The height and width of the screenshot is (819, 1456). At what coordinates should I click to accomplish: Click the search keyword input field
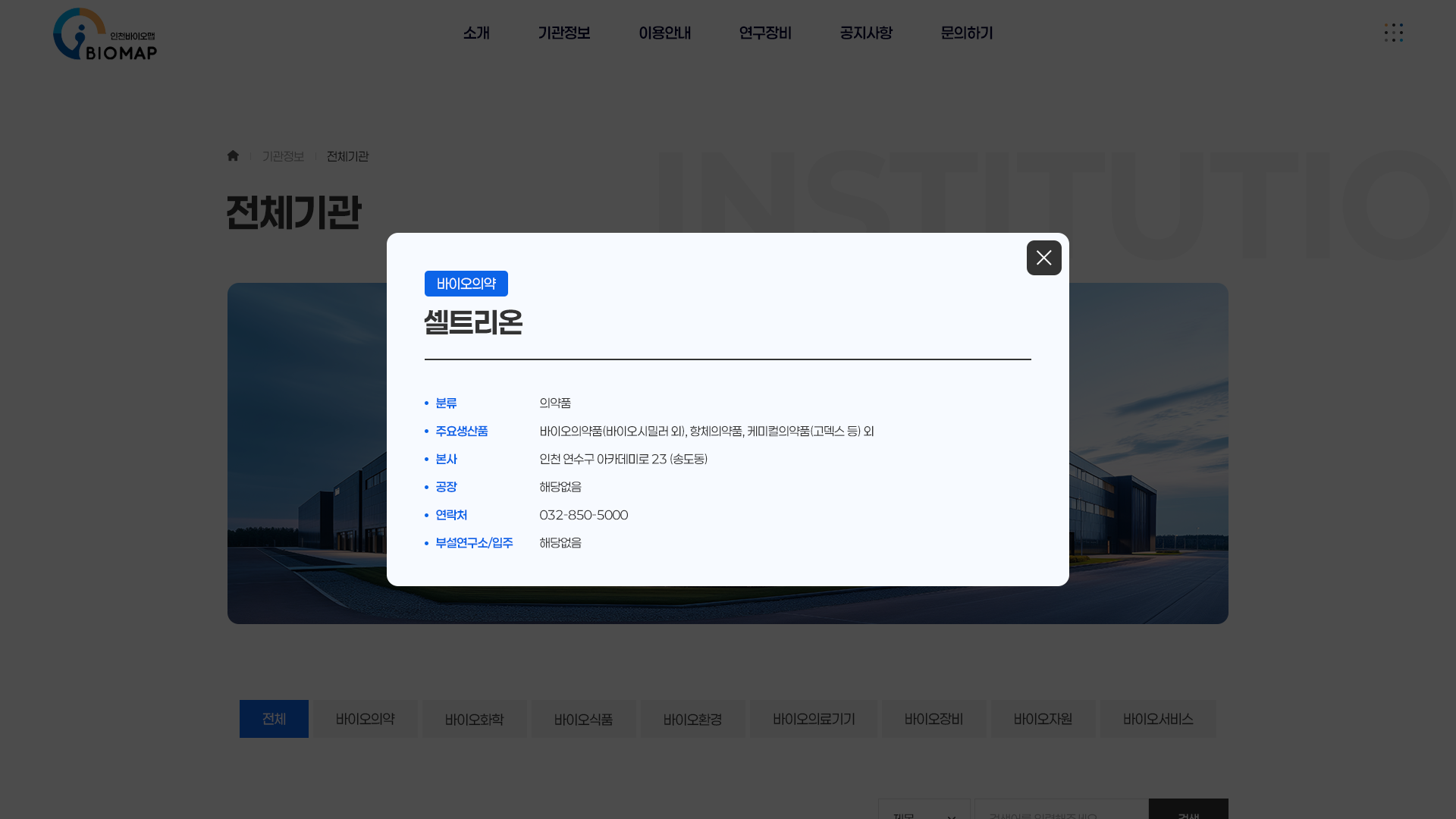(x=1060, y=810)
